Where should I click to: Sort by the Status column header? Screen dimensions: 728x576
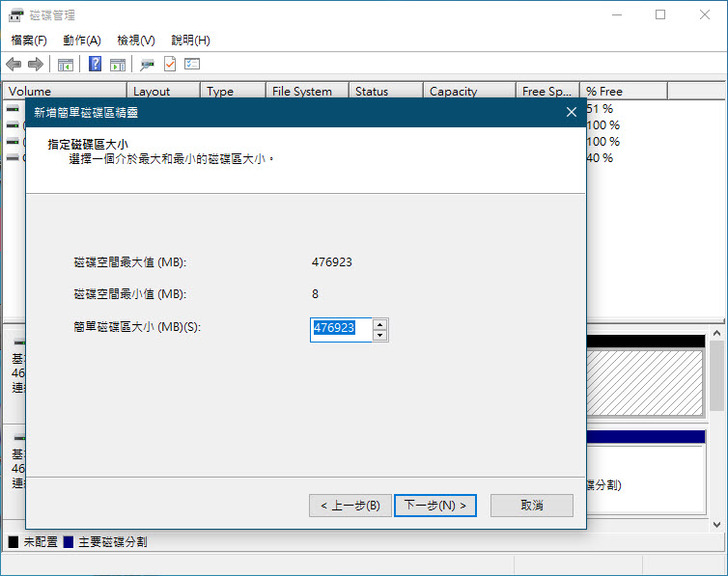(x=386, y=91)
